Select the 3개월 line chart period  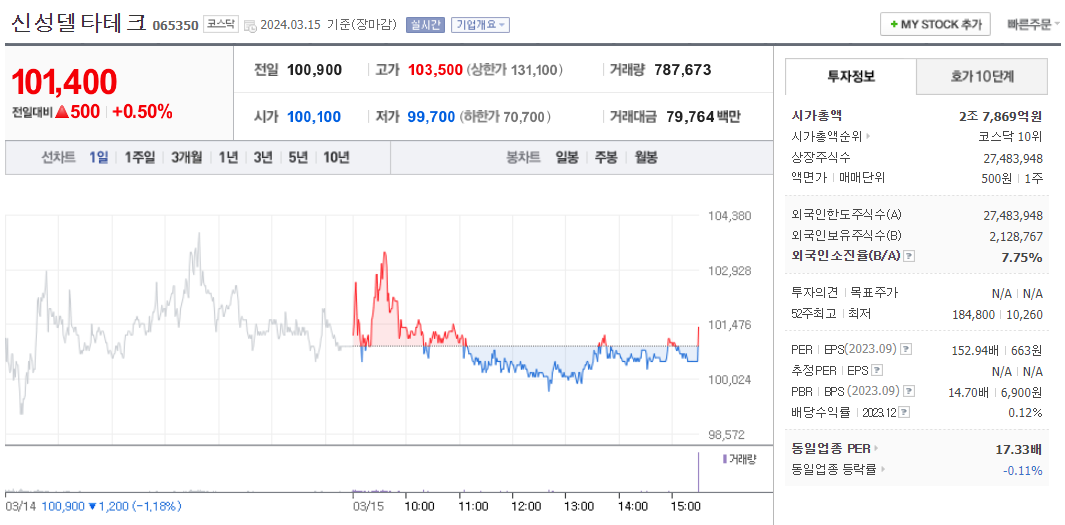tap(187, 158)
